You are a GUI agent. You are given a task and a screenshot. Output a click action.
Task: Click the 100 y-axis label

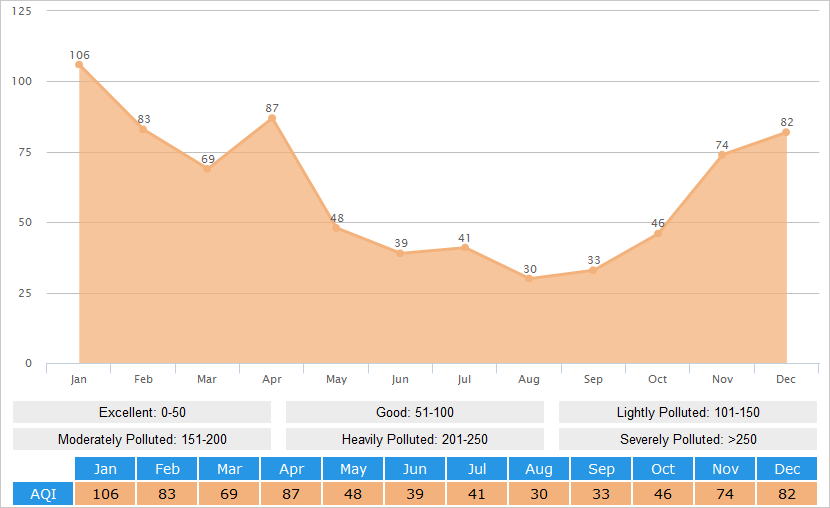pyautogui.click(x=22, y=81)
